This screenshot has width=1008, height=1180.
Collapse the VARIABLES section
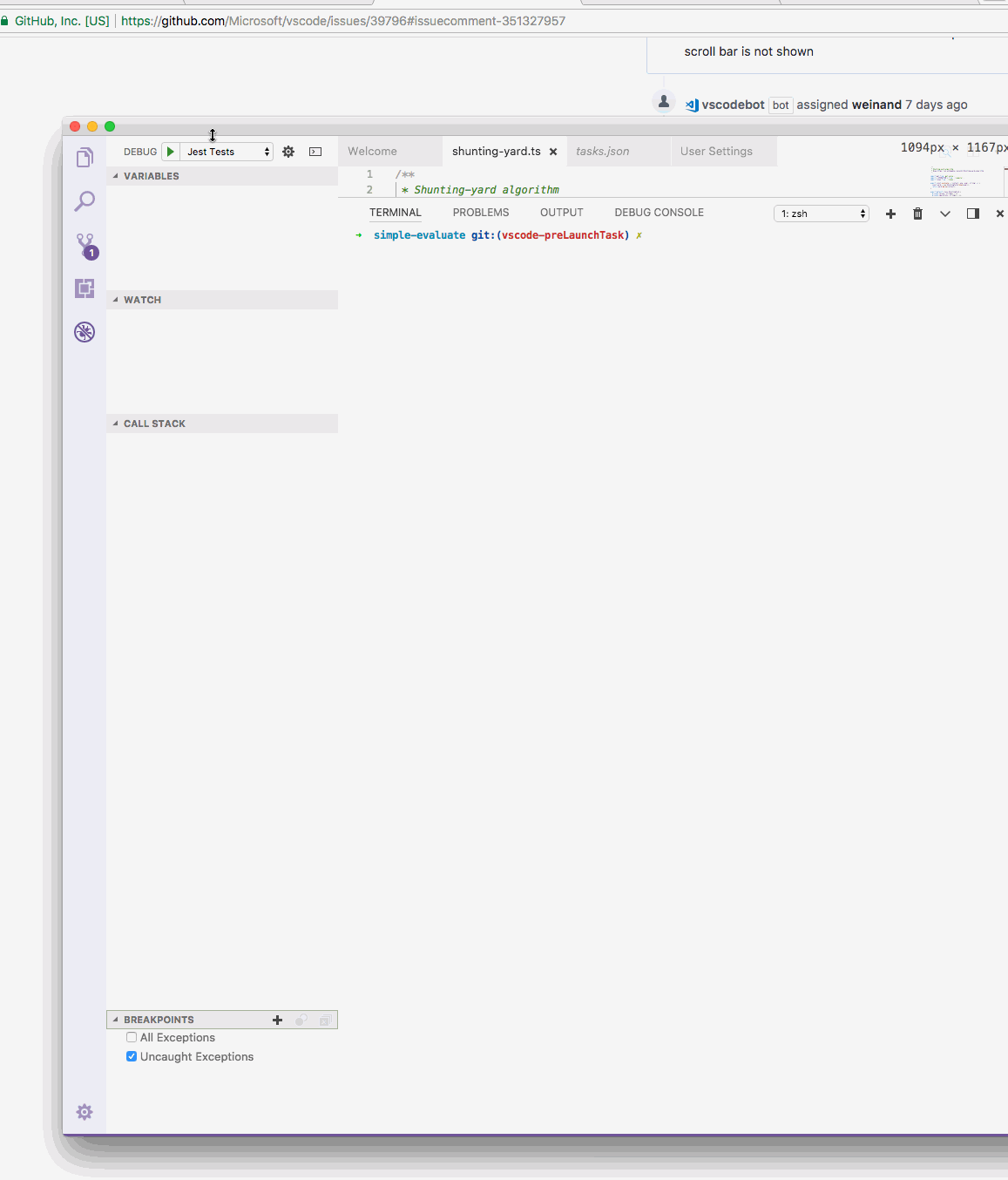[x=116, y=175]
